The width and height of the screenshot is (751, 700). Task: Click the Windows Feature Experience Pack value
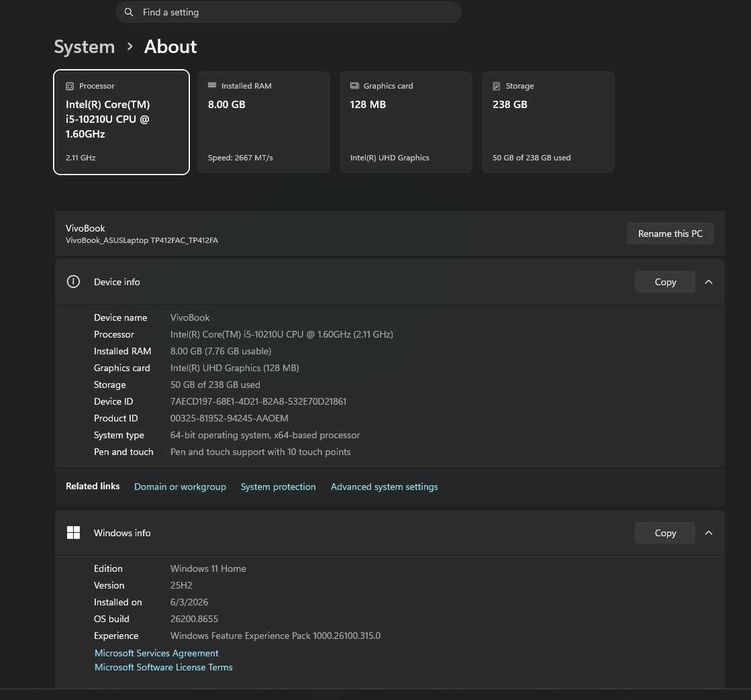275,635
